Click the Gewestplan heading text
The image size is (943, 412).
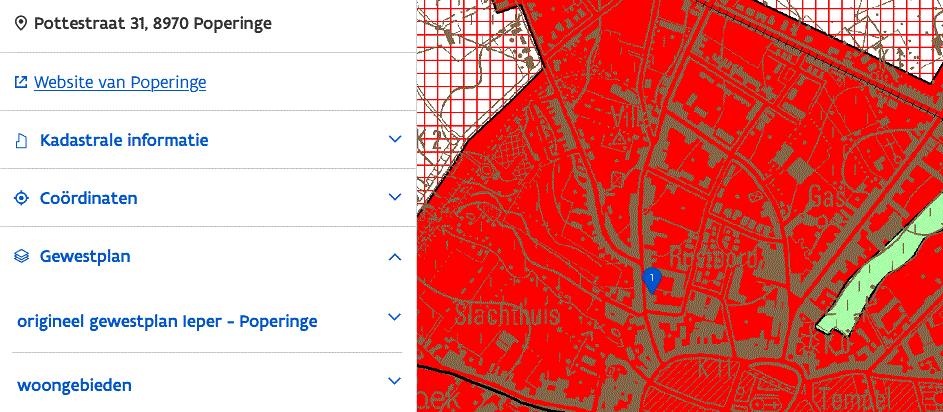tap(85, 257)
